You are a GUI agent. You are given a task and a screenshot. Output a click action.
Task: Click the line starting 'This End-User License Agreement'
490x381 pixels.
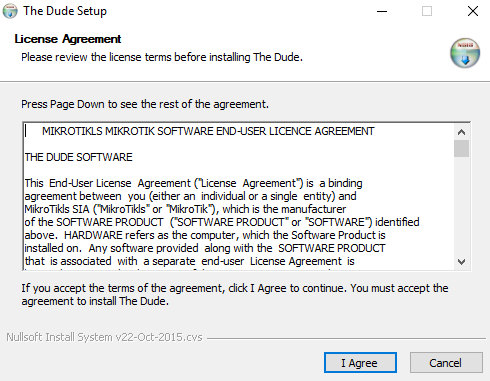click(193, 183)
